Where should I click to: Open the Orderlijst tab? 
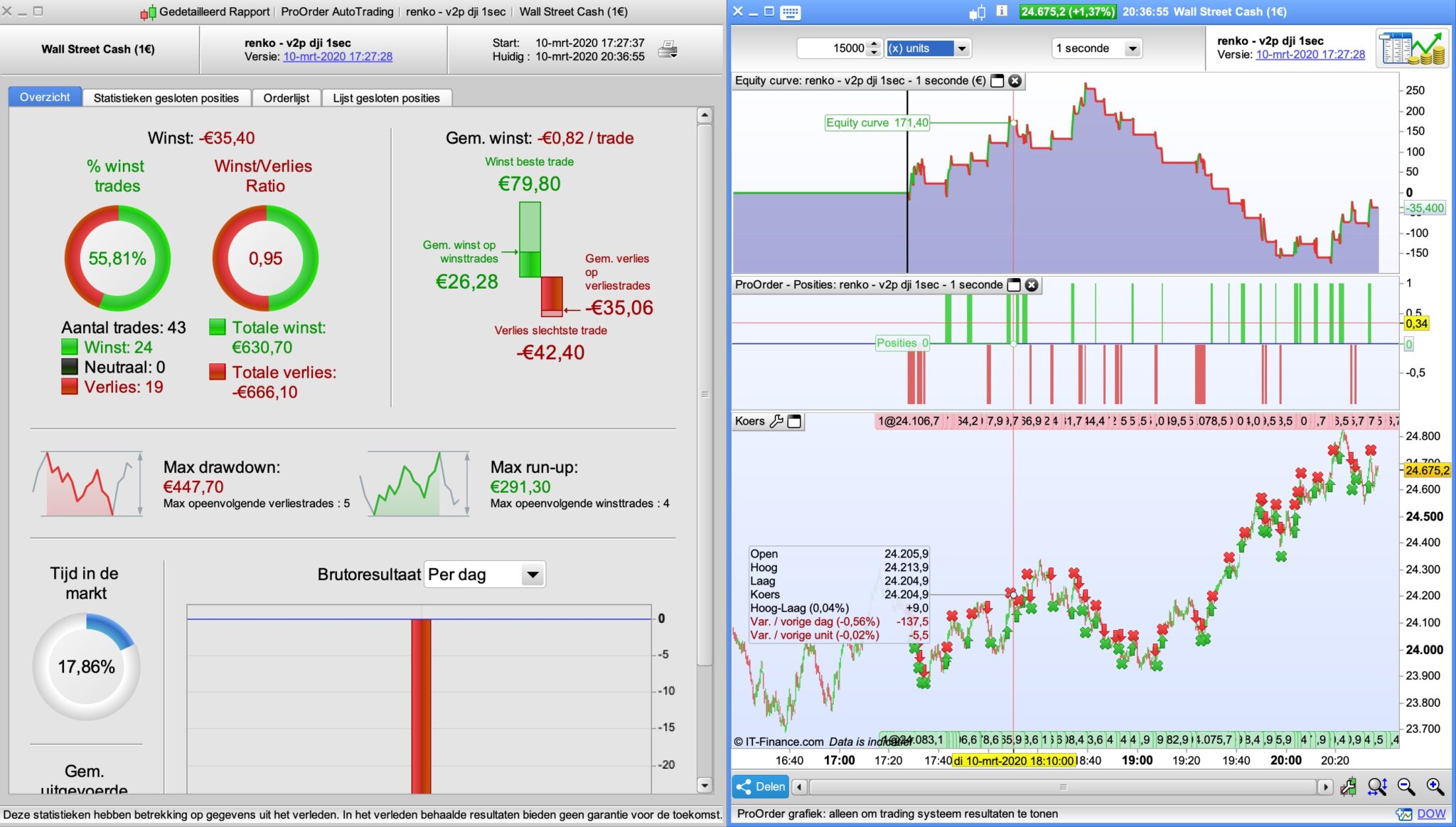coord(286,98)
